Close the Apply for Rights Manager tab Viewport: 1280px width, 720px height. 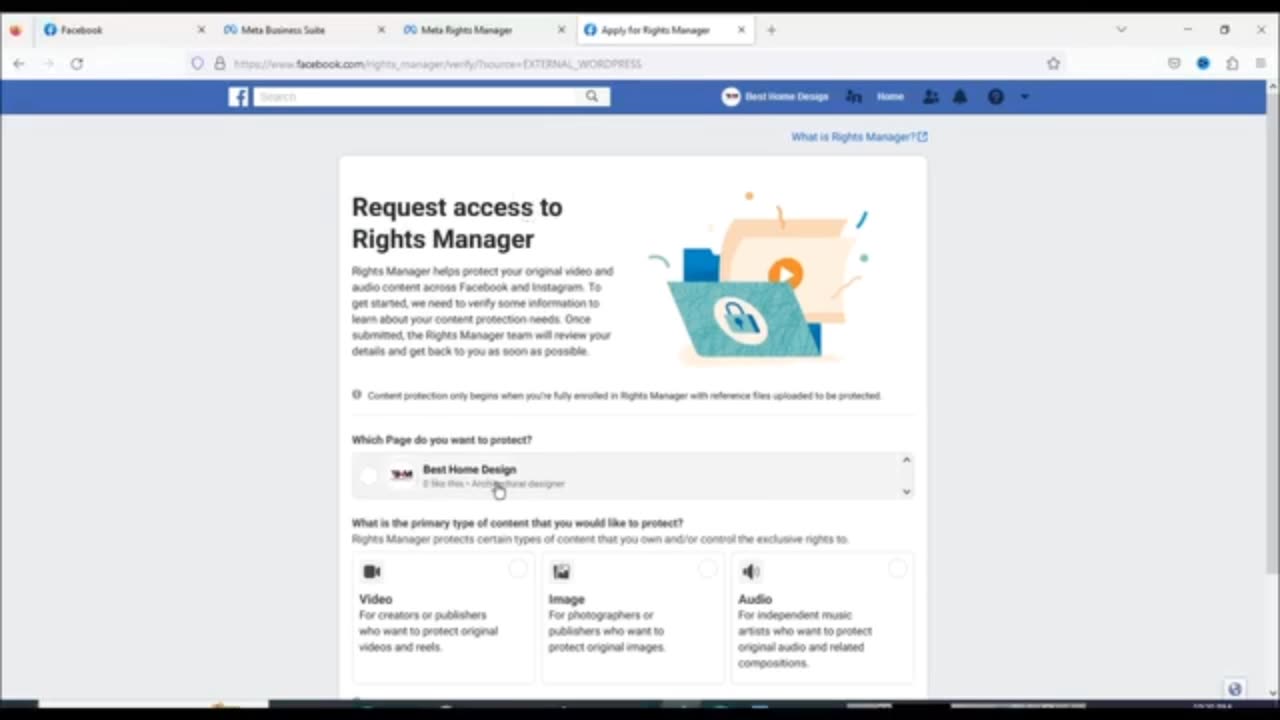(741, 30)
